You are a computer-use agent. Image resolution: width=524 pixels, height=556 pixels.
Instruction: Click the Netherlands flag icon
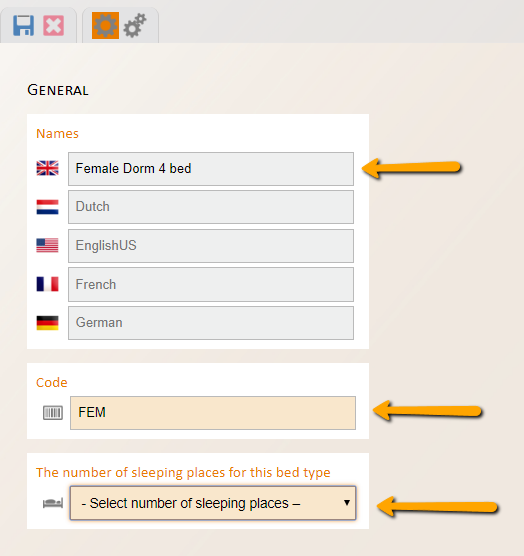pyautogui.click(x=48, y=207)
